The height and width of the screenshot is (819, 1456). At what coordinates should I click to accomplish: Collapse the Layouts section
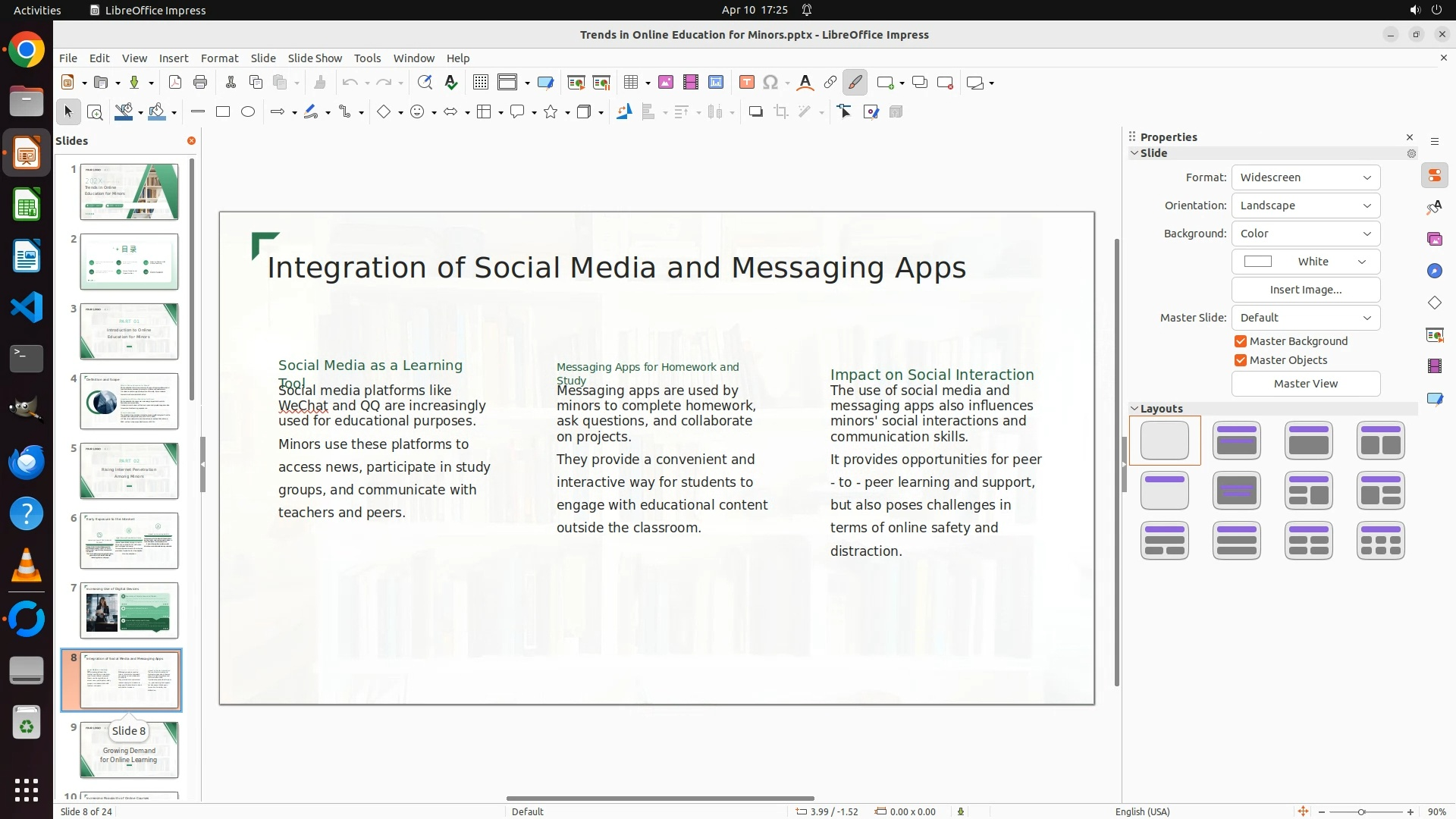pos(1135,409)
